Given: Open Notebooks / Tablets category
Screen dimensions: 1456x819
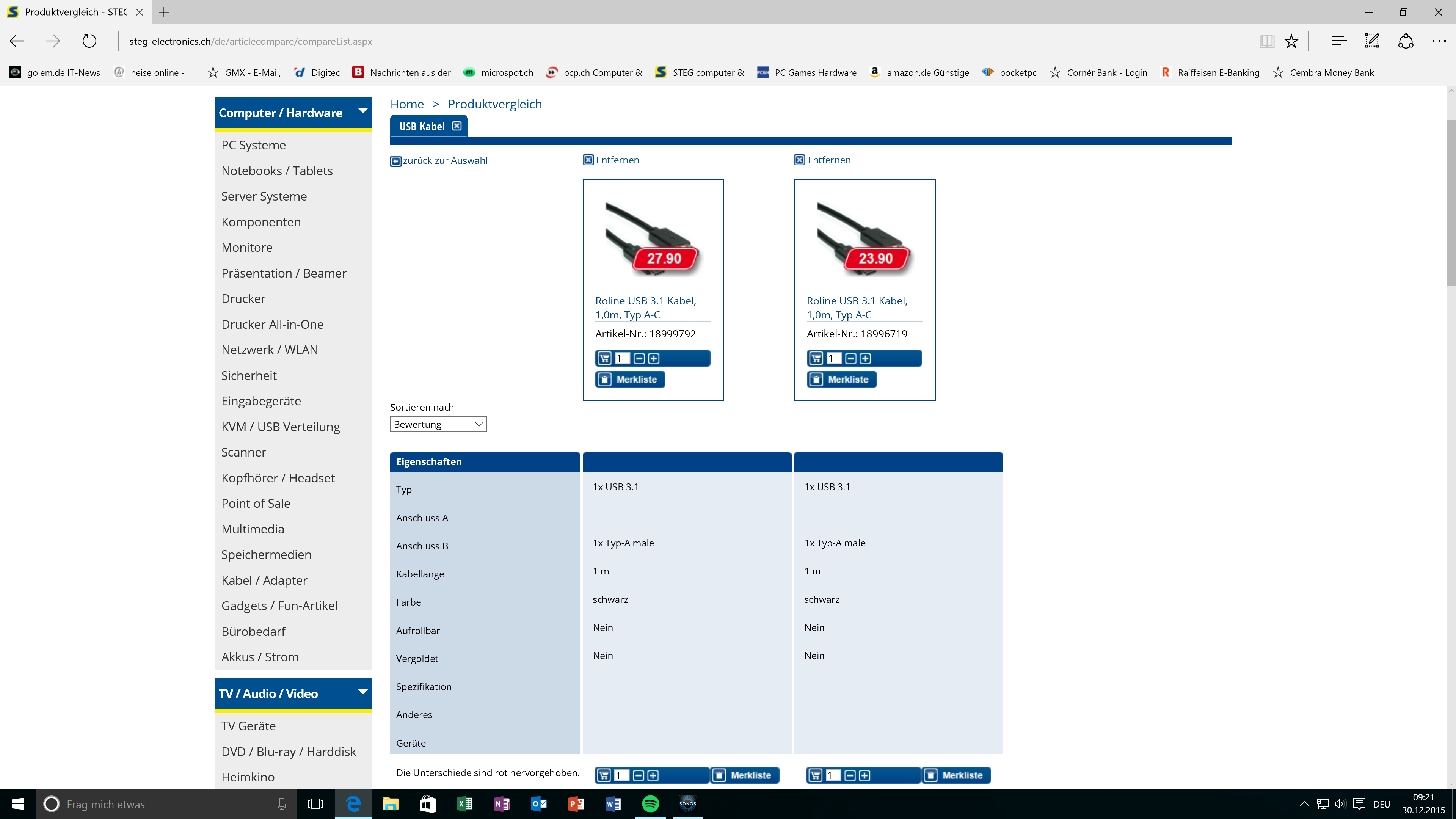Looking at the screenshot, I should (x=277, y=171).
